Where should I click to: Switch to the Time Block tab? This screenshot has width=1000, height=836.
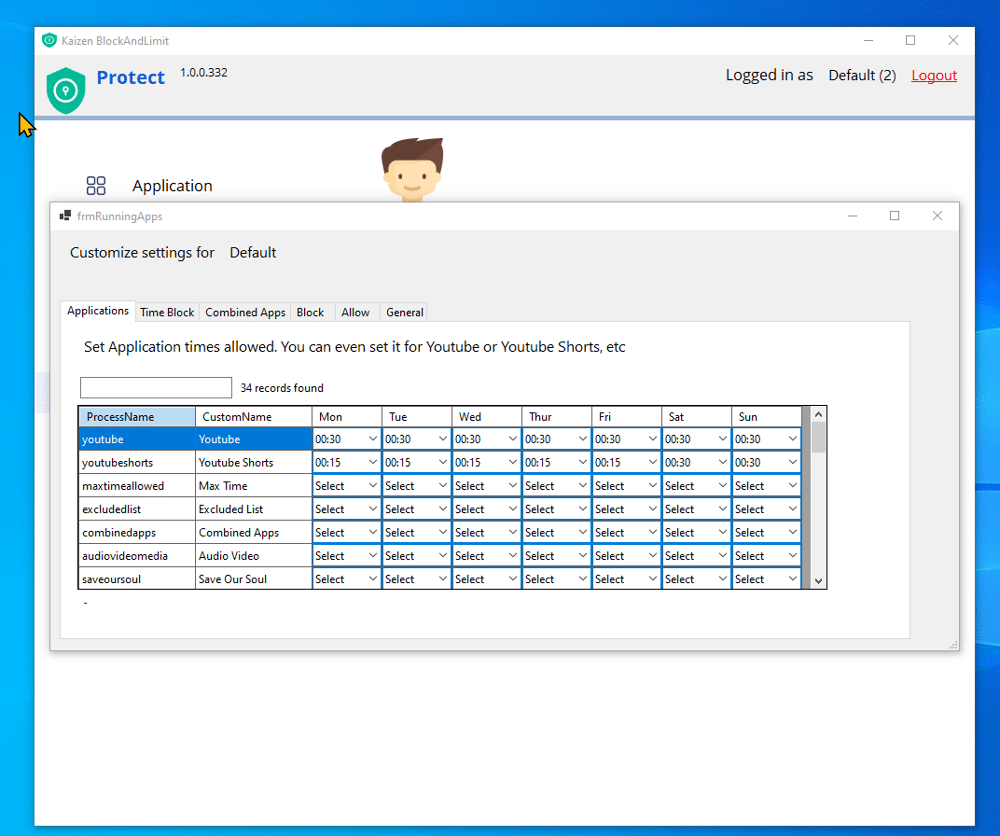click(167, 312)
